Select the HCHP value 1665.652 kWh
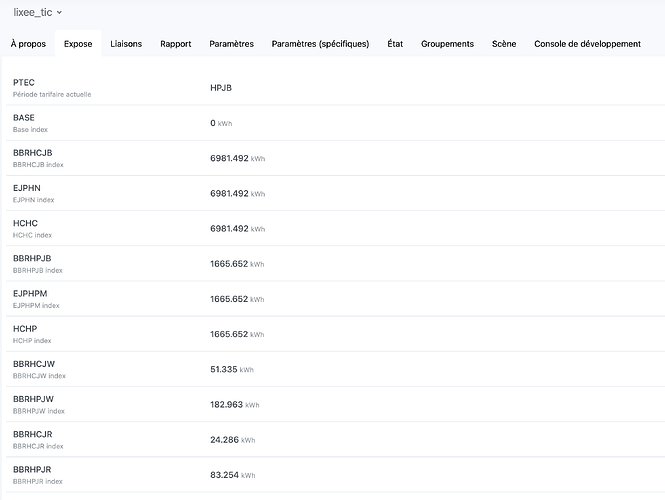Image resolution: width=665 pixels, height=500 pixels. point(237,334)
